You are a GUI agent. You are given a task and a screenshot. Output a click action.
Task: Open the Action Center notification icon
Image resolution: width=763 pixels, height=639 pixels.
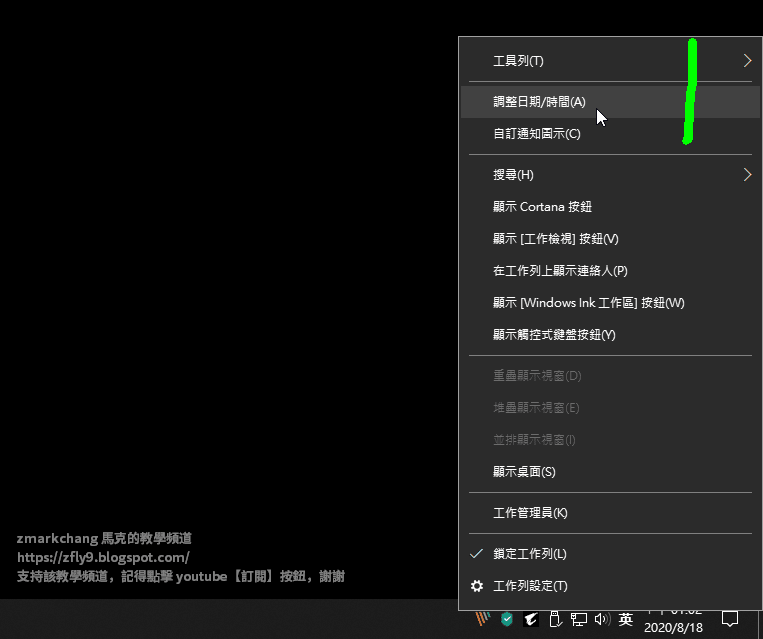pos(730,619)
